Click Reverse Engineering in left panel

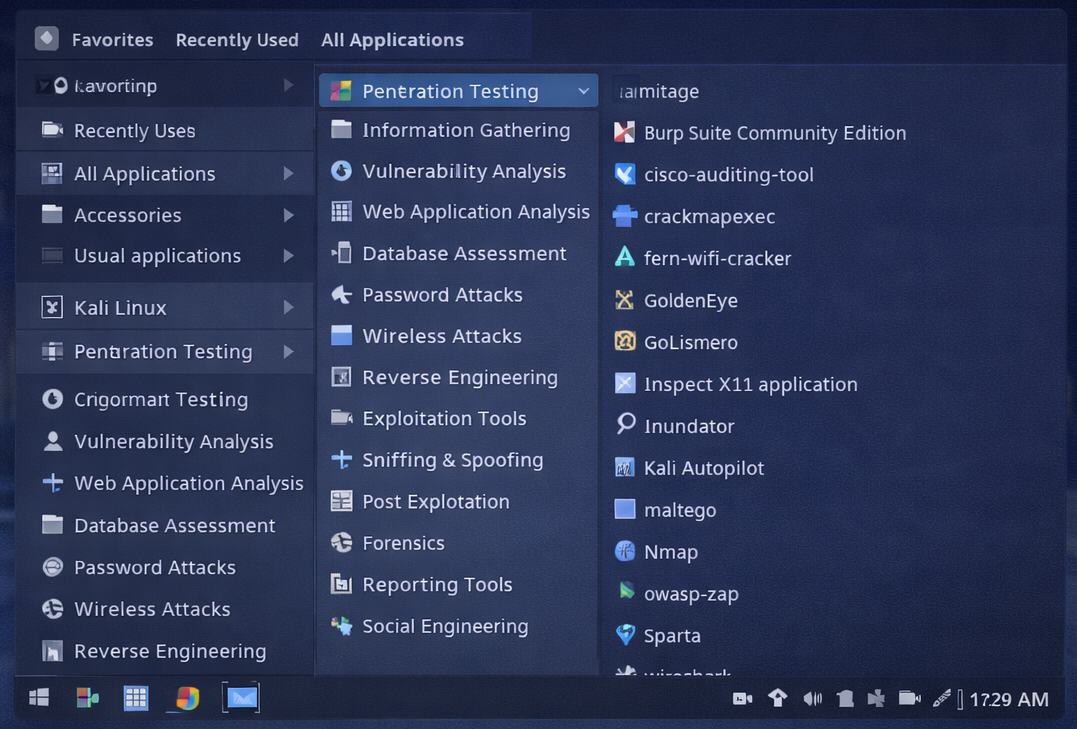click(x=165, y=651)
